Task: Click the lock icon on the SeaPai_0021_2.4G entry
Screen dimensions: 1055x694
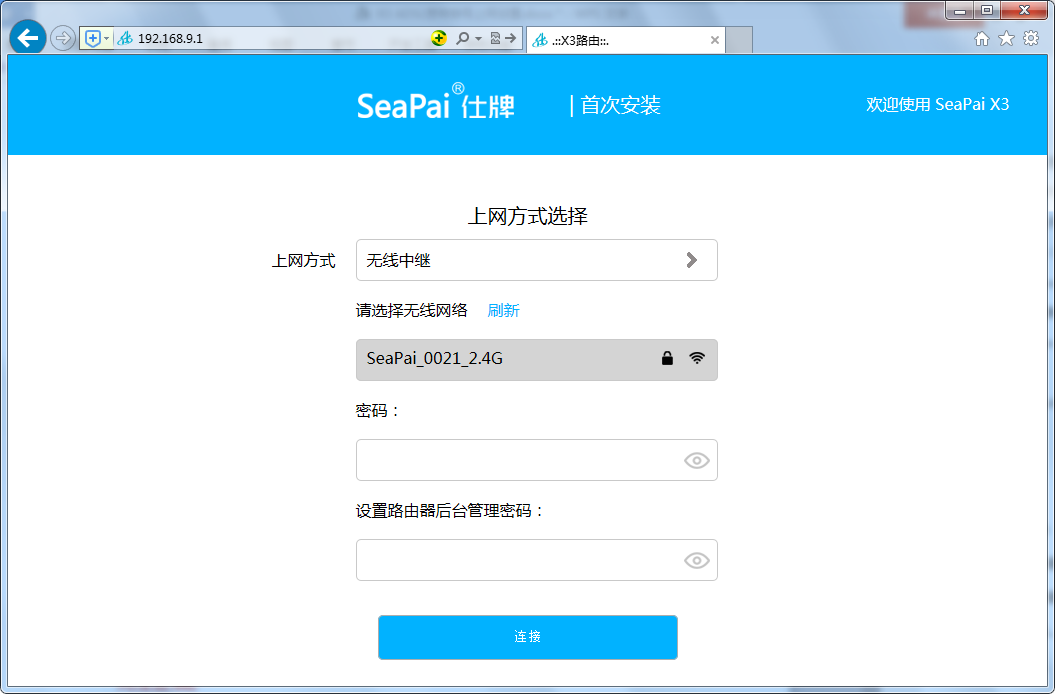Action: tap(666, 359)
